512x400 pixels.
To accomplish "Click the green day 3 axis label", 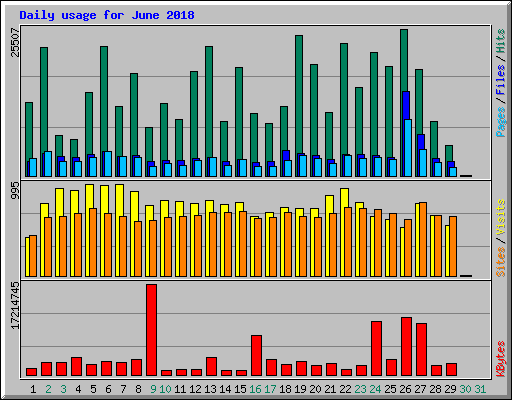I will [x=64, y=389].
